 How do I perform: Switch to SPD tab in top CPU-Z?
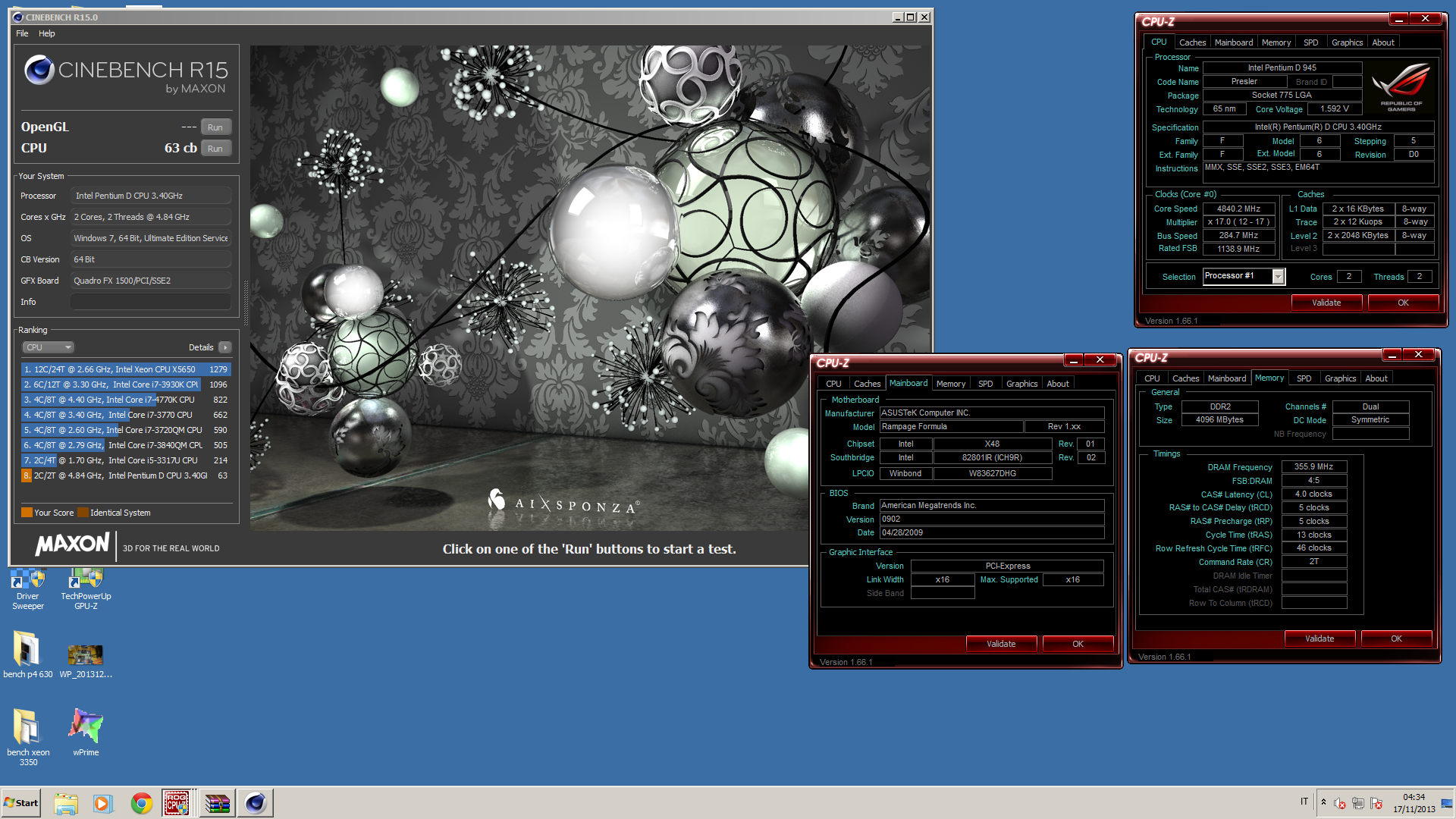point(1311,42)
